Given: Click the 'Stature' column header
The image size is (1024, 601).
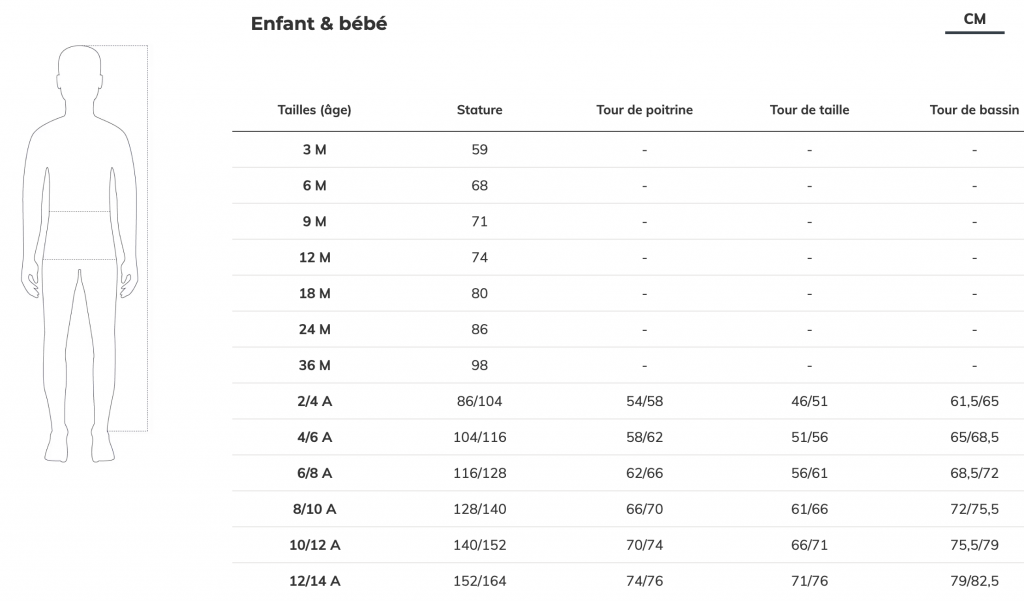Looking at the screenshot, I should coord(479,110).
